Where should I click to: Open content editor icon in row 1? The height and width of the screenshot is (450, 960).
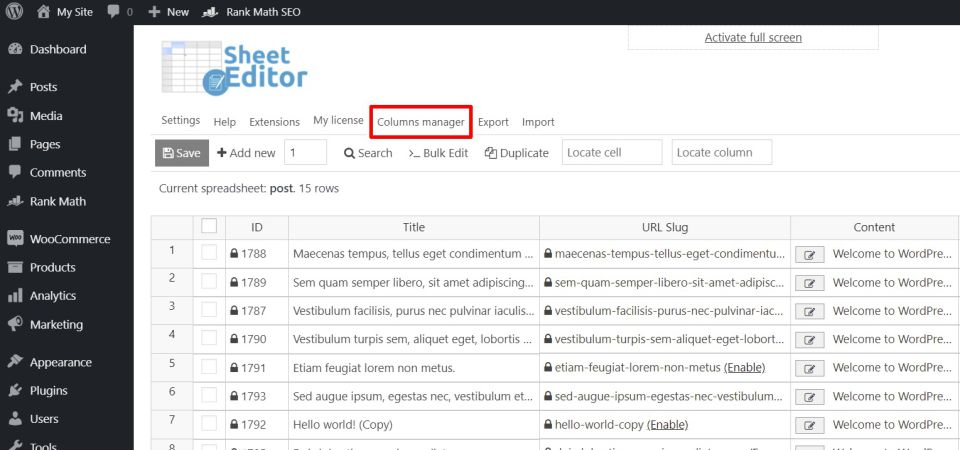[x=809, y=255]
